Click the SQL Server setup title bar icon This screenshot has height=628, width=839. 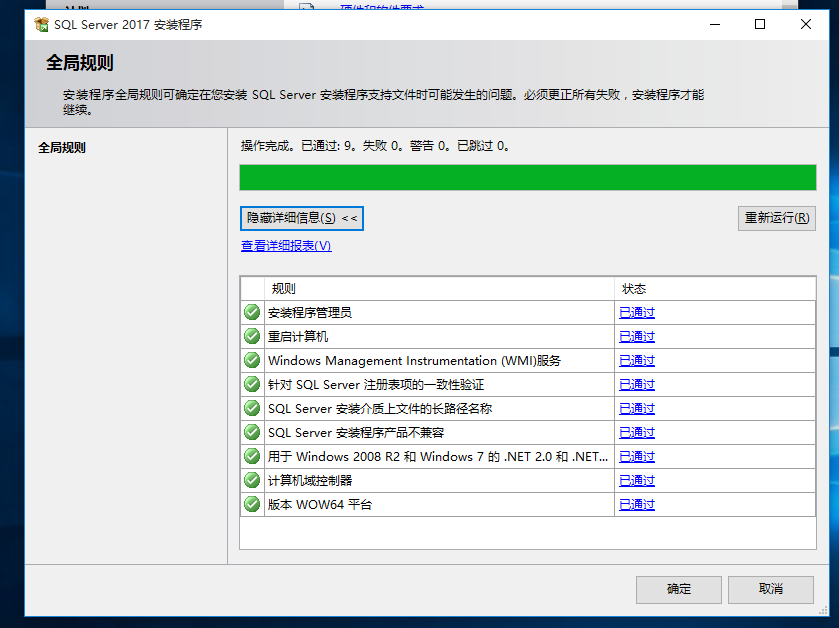pyautogui.click(x=41, y=25)
